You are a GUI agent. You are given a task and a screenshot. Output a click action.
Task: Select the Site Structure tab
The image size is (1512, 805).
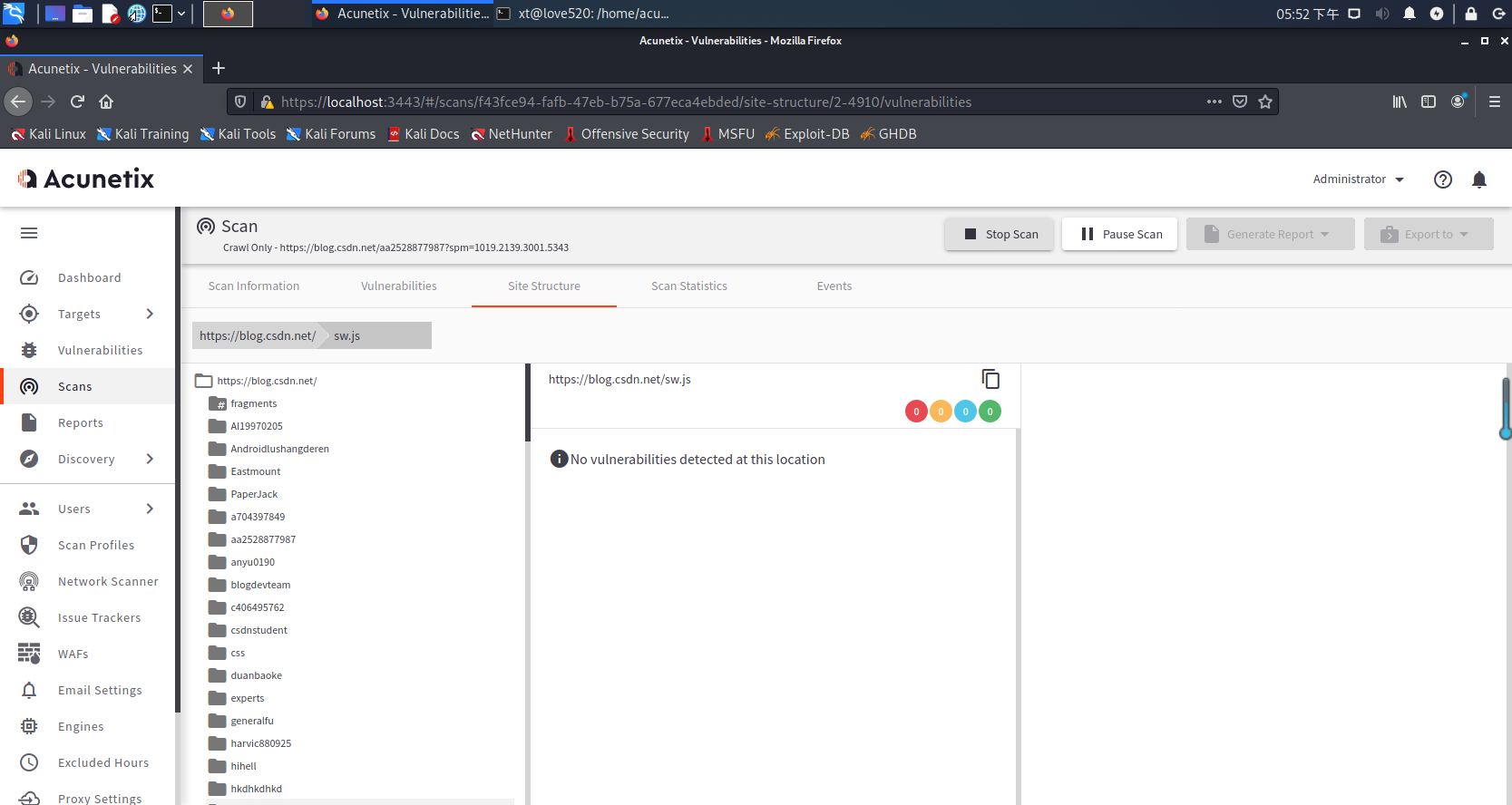pos(544,286)
